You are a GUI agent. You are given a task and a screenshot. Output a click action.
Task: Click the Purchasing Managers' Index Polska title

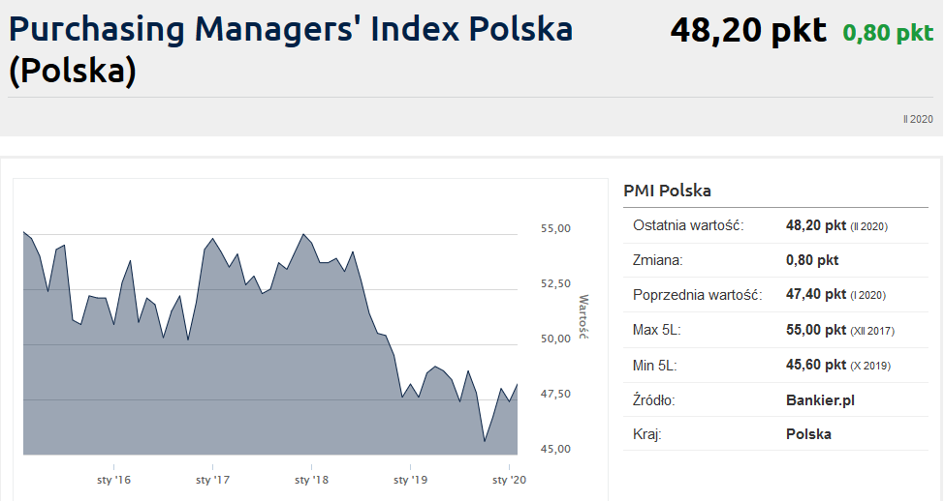[x=290, y=48]
